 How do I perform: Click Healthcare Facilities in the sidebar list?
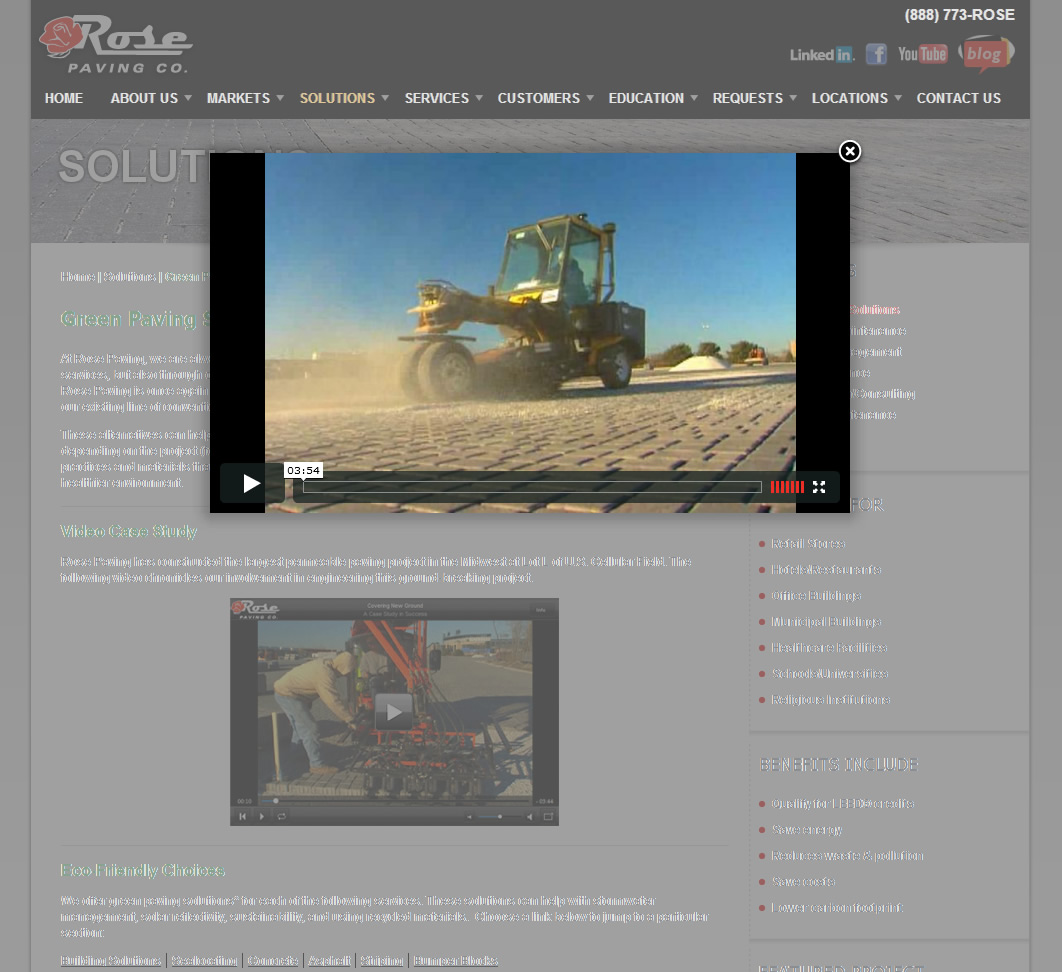(829, 648)
